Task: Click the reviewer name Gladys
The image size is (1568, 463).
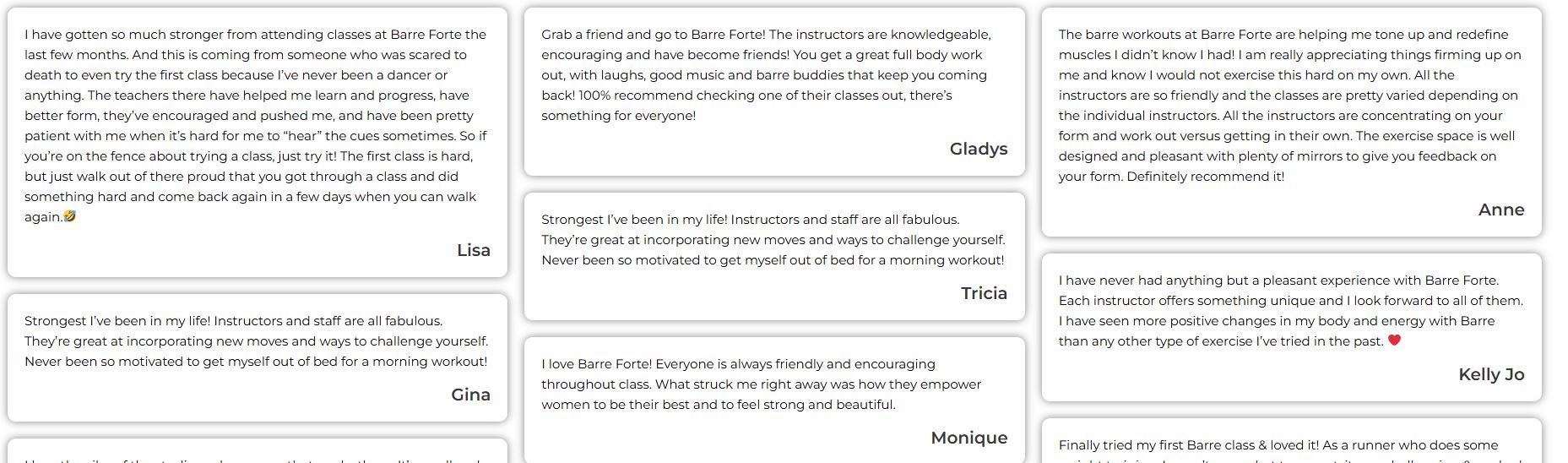Action: click(x=978, y=149)
